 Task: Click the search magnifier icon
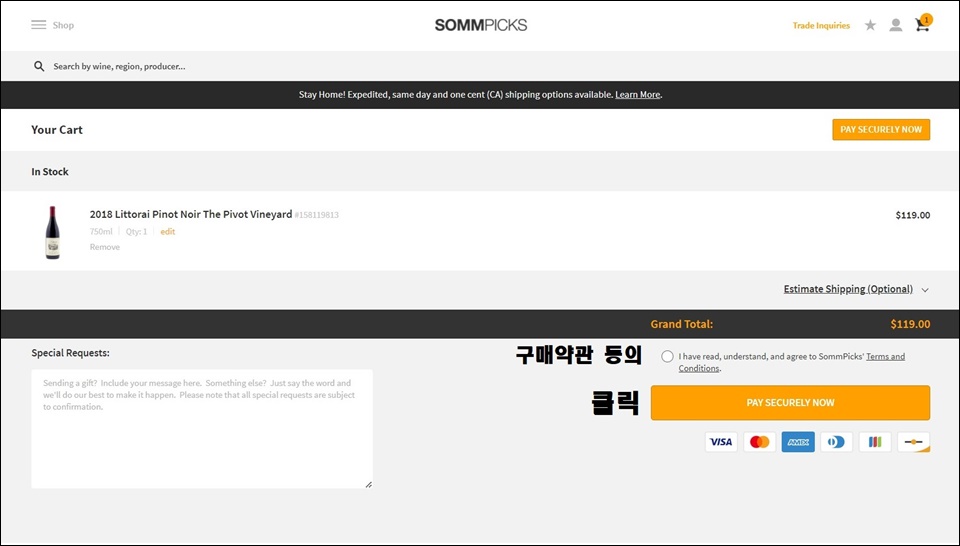pyautogui.click(x=39, y=66)
